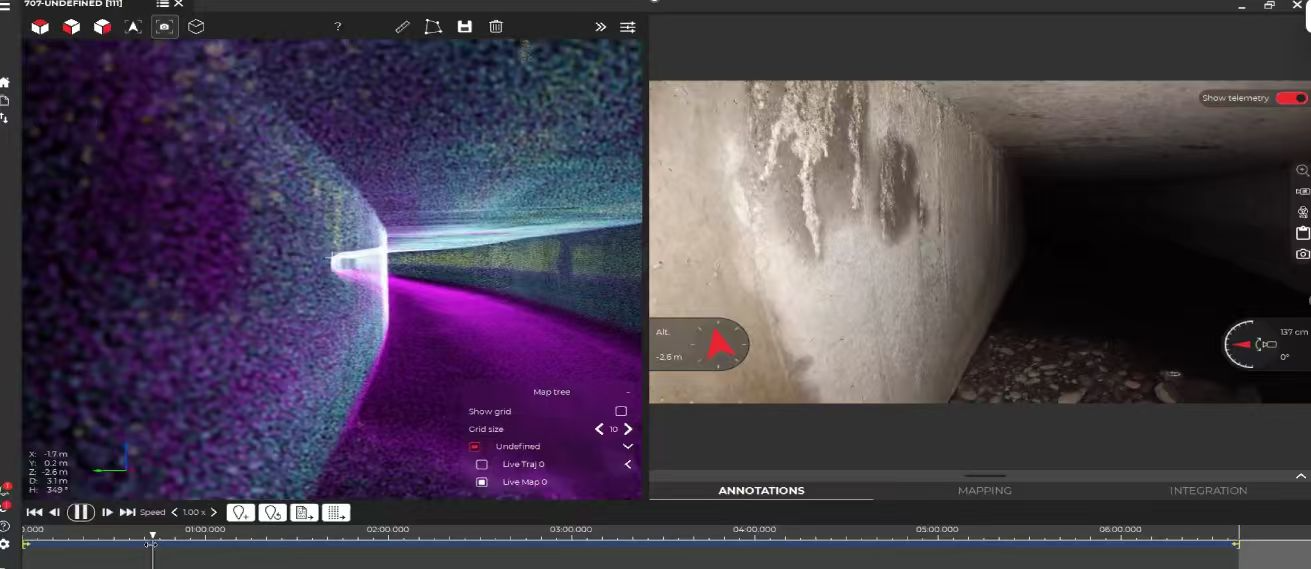
Task: Disable the Live Map 0 checkbox
Action: 482,482
